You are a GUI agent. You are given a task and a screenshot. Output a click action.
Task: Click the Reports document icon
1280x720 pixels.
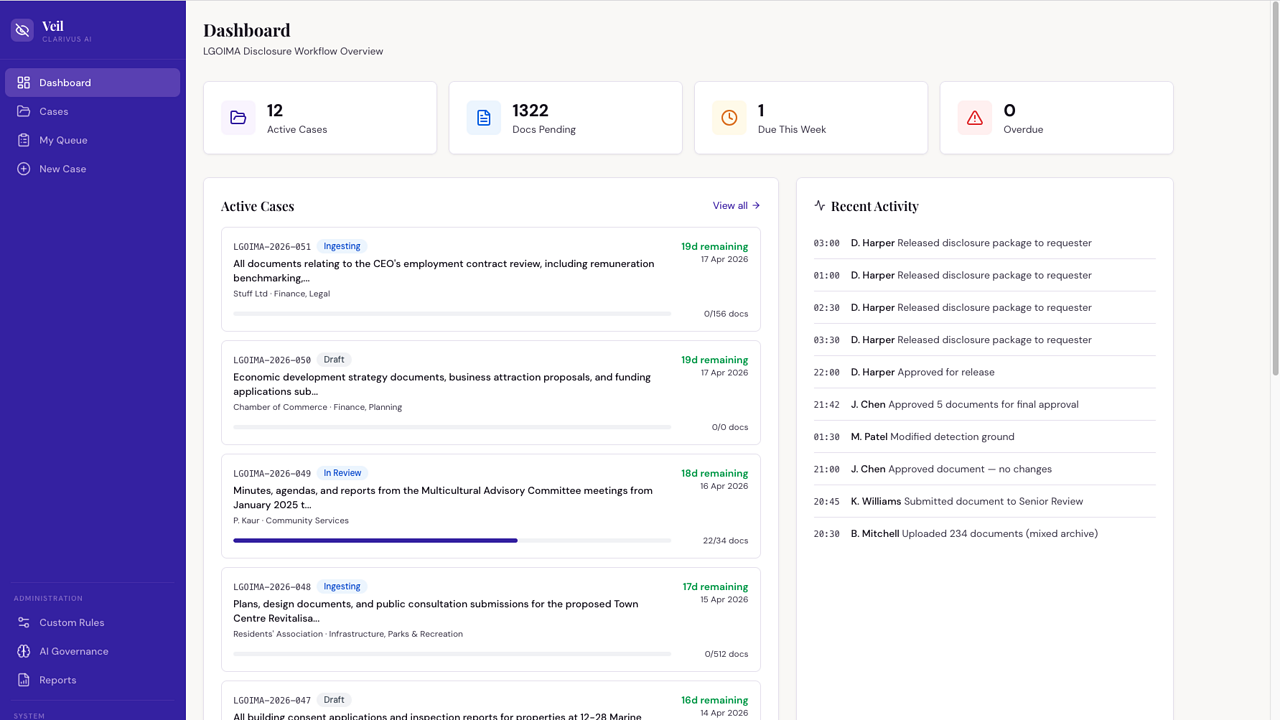coord(24,680)
